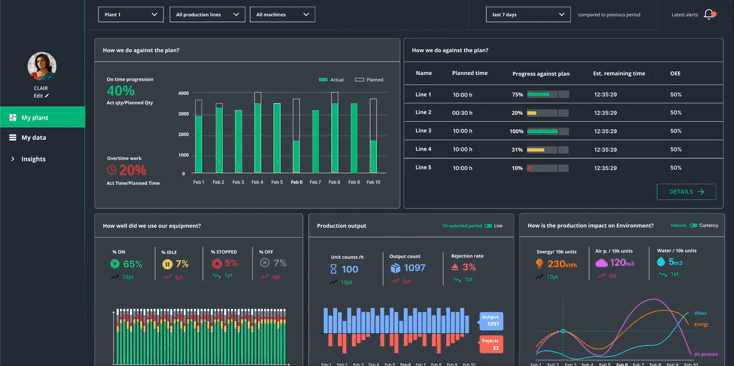This screenshot has height=366, width=734.
Task: Click the yellow pause % IDLE icon
Action: 167,264
